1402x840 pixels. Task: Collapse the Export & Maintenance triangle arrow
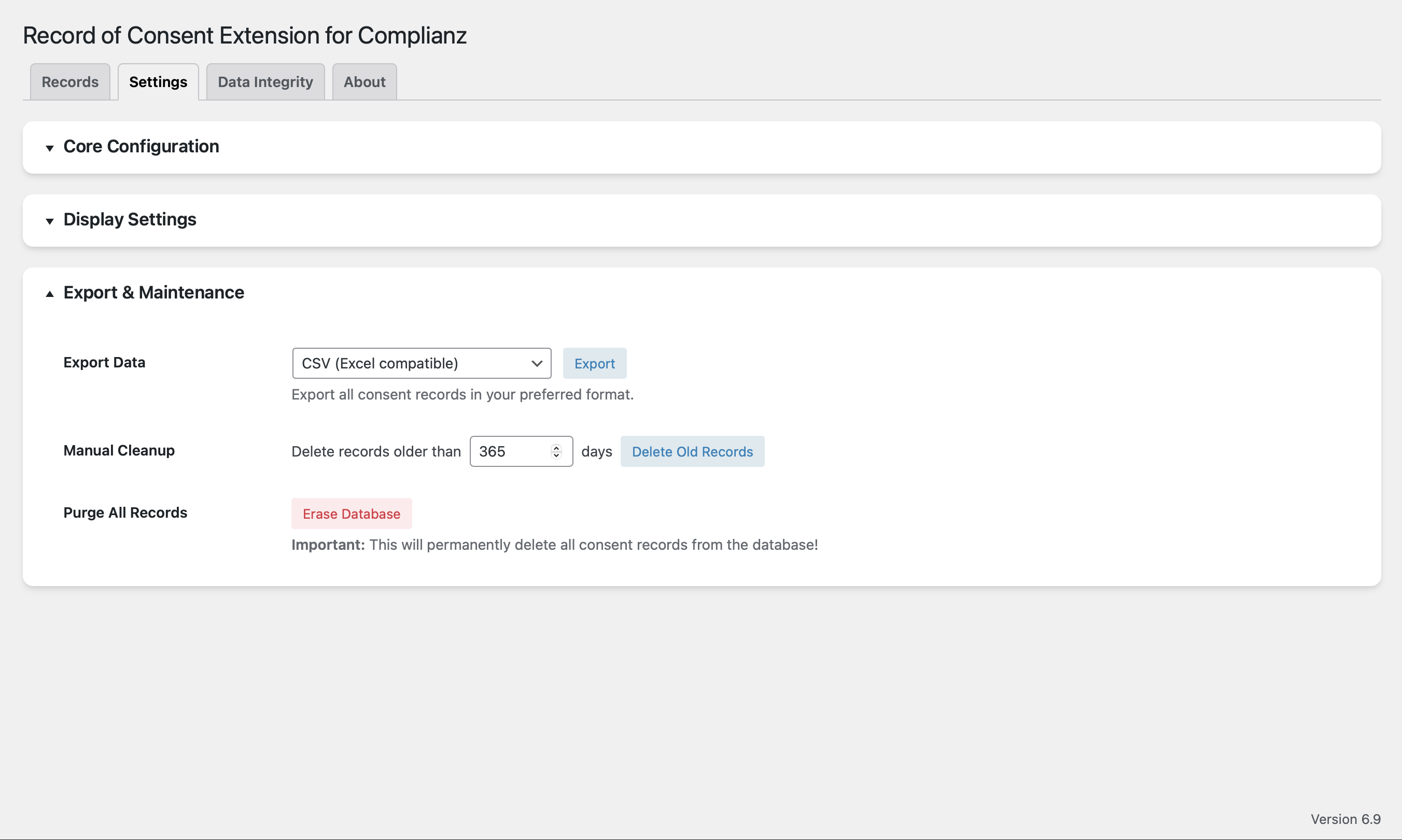point(50,293)
